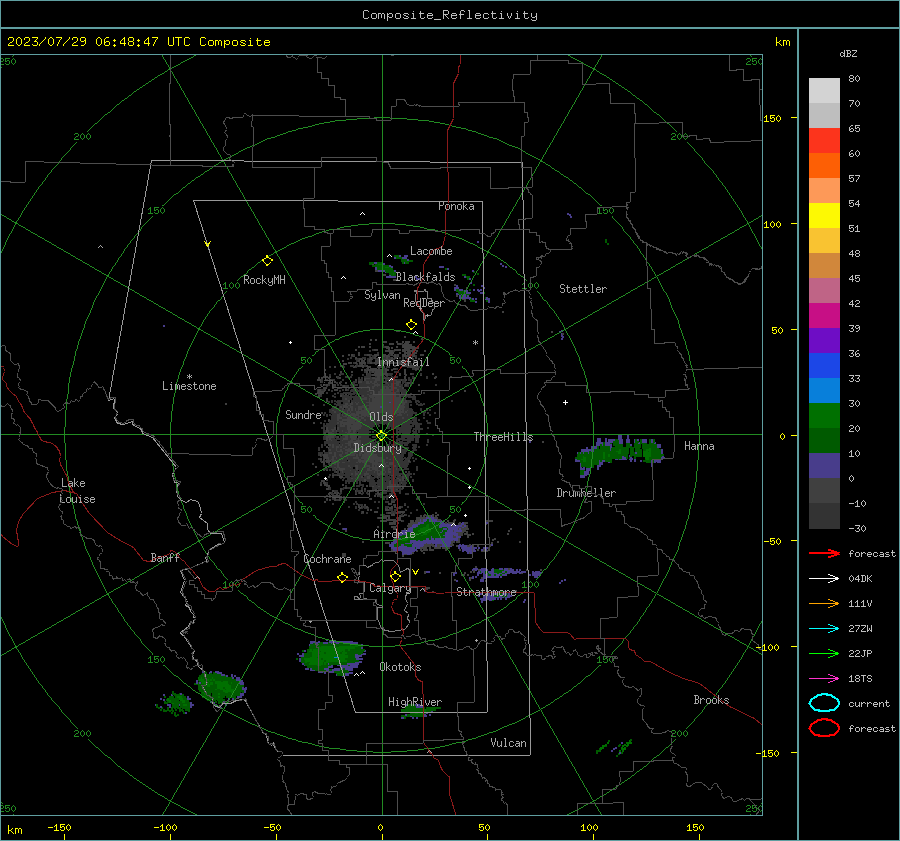Click the Ponoka city label
Viewport: 900px width, 841px height.
click(456, 206)
